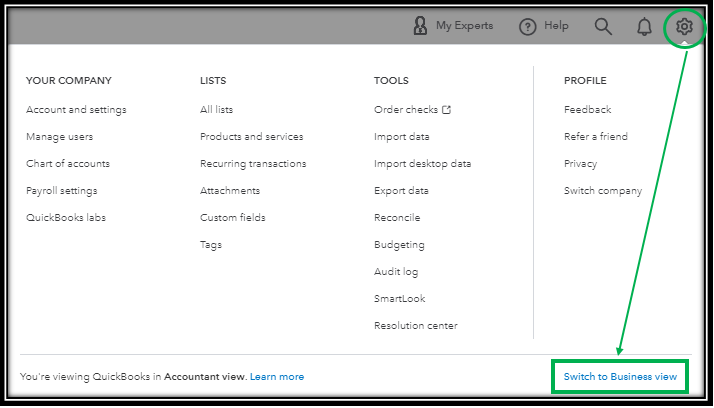
Task: Open Chart of accounts
Action: click(68, 163)
